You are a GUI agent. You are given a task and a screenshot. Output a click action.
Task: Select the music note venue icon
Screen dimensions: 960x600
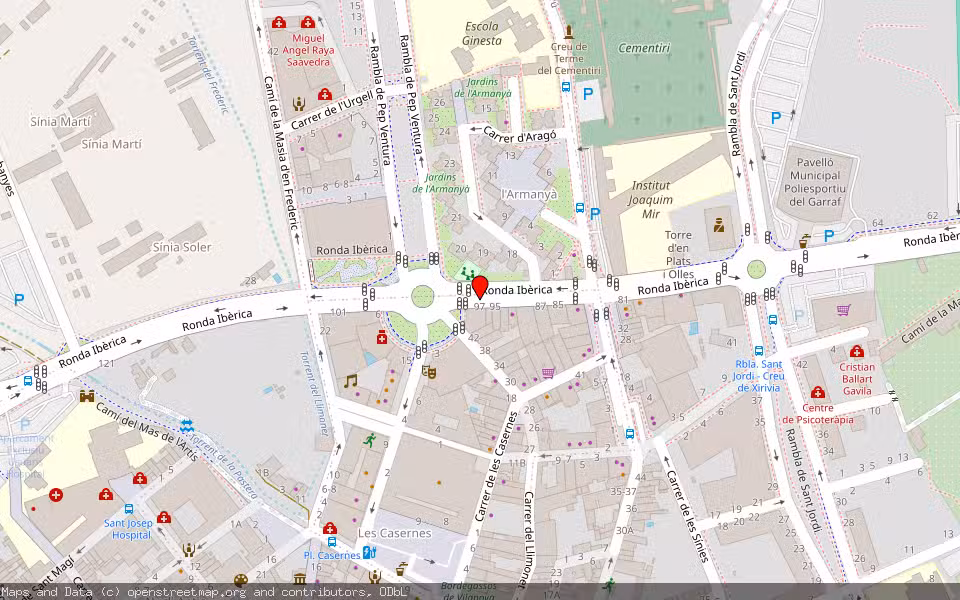(x=350, y=381)
